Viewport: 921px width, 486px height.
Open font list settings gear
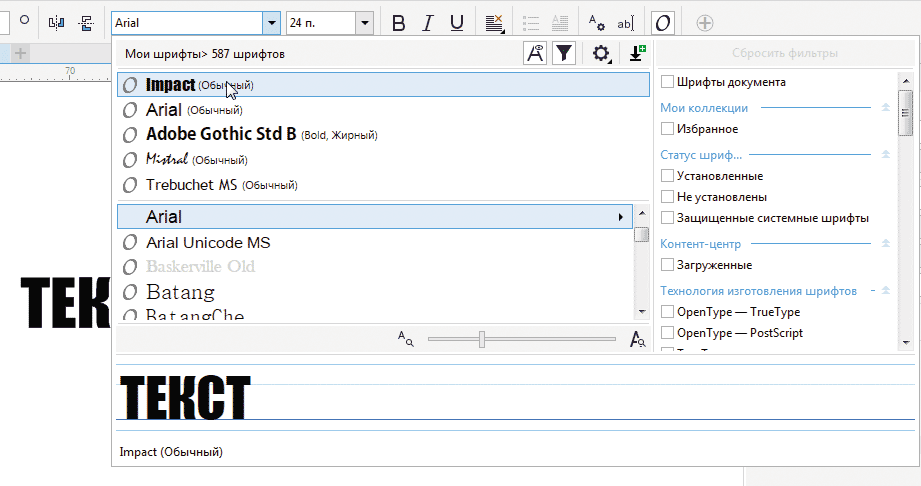click(x=601, y=54)
